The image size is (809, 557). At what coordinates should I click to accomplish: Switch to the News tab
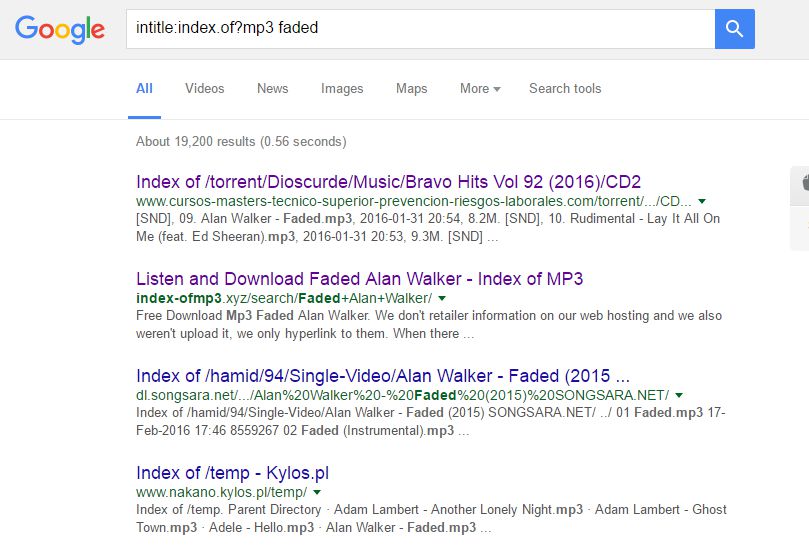click(272, 89)
